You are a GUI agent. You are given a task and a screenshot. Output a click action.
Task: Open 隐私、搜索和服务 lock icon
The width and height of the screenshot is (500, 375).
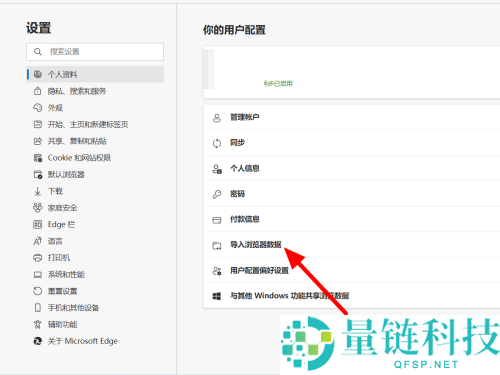pos(38,91)
